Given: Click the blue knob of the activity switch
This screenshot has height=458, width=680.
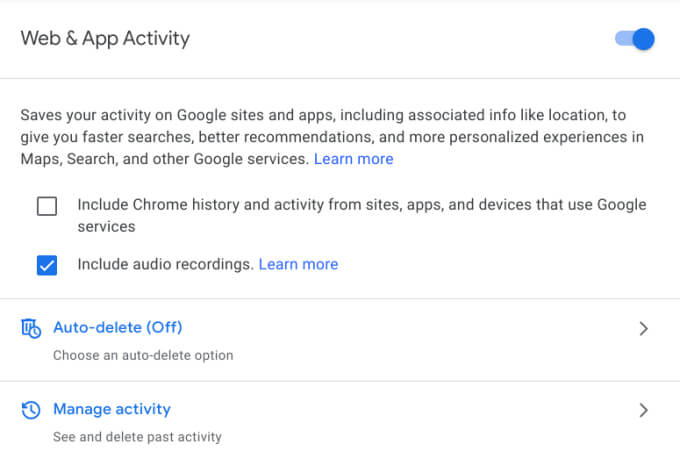Looking at the screenshot, I should coord(644,39).
